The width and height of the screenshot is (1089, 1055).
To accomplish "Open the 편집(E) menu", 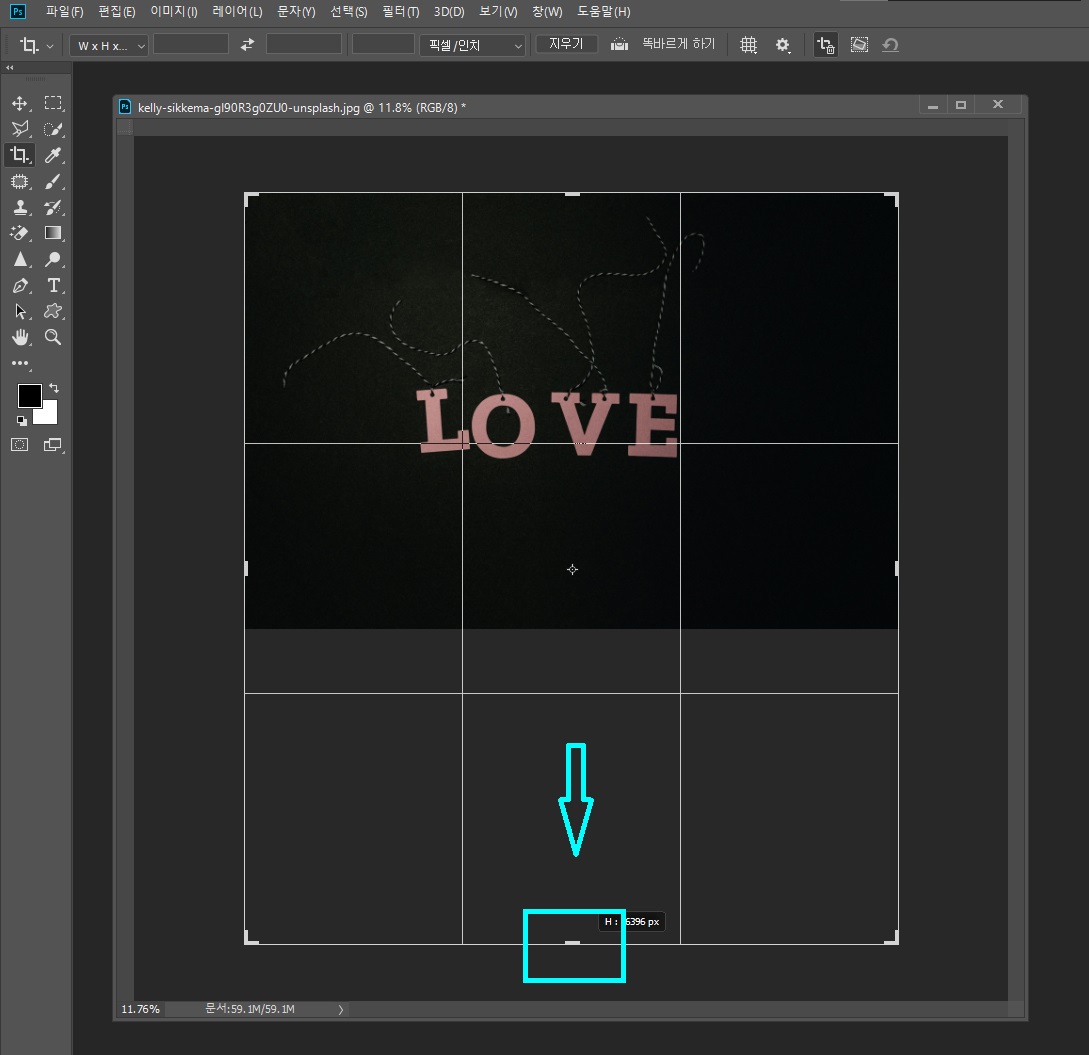I will tap(117, 12).
